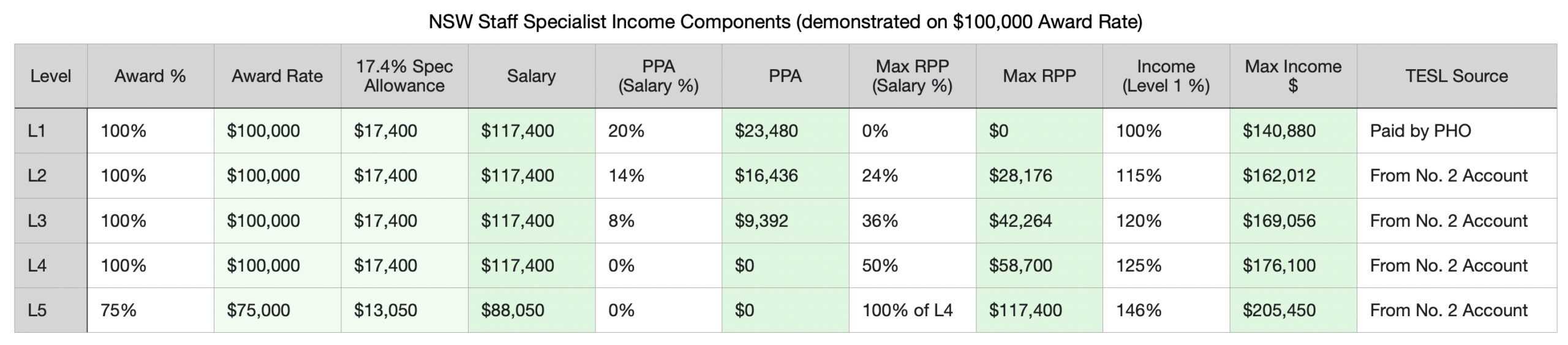Select the 75% award cell
The height and width of the screenshot is (345, 1568).
tap(119, 310)
